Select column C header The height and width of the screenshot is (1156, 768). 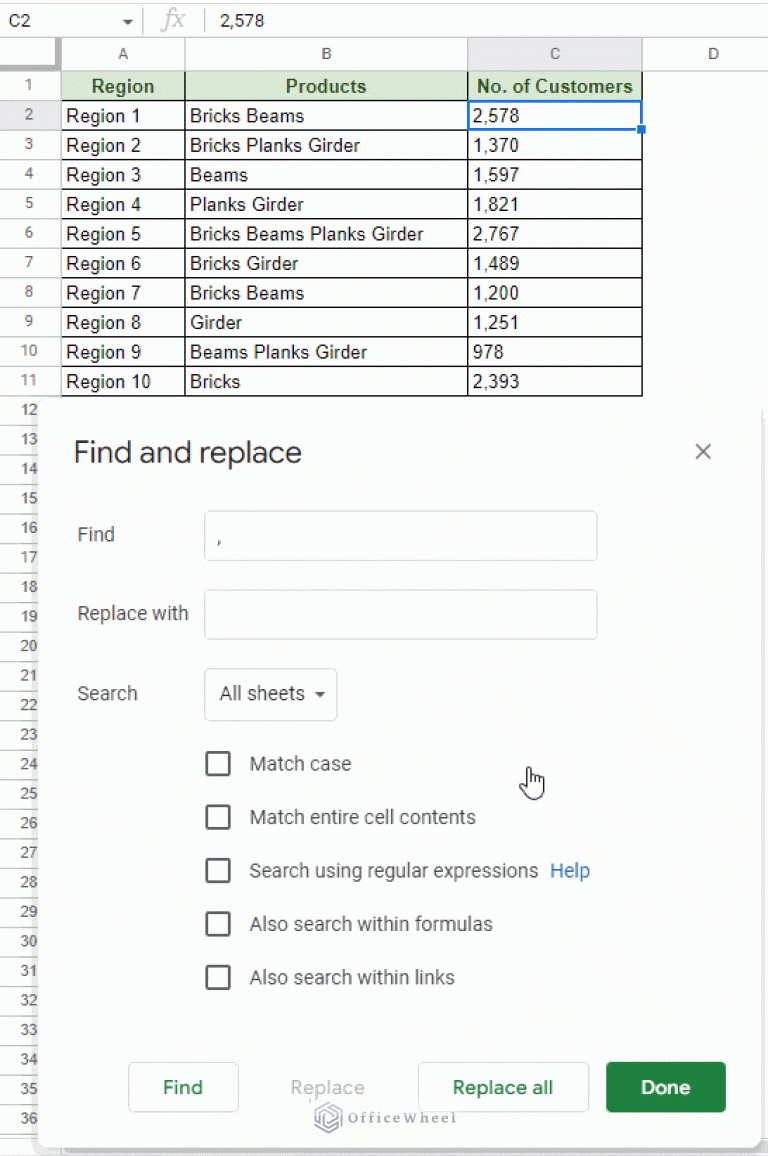click(554, 54)
